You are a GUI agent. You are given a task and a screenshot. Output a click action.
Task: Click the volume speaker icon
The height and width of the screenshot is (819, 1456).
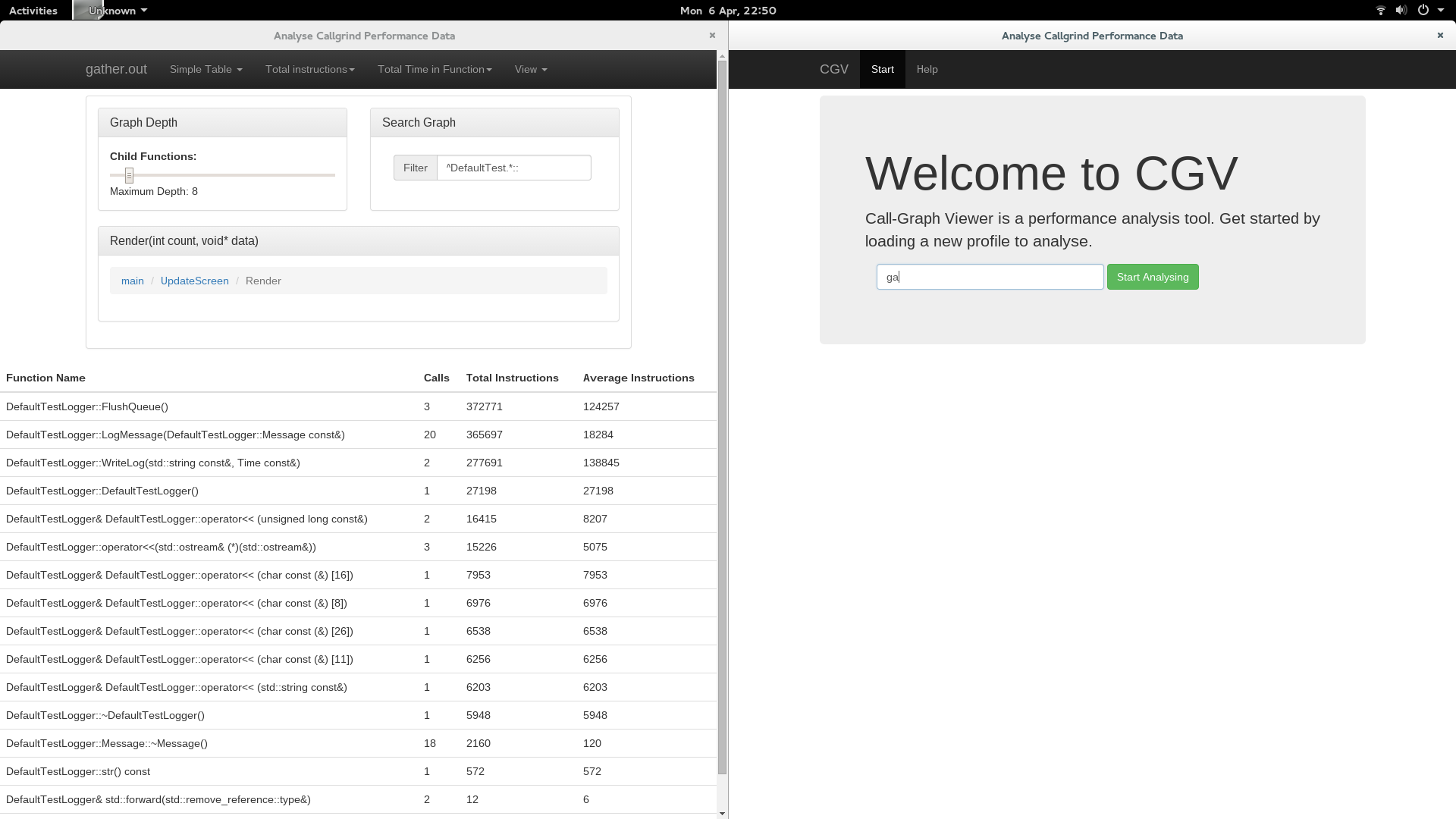pos(1401,11)
